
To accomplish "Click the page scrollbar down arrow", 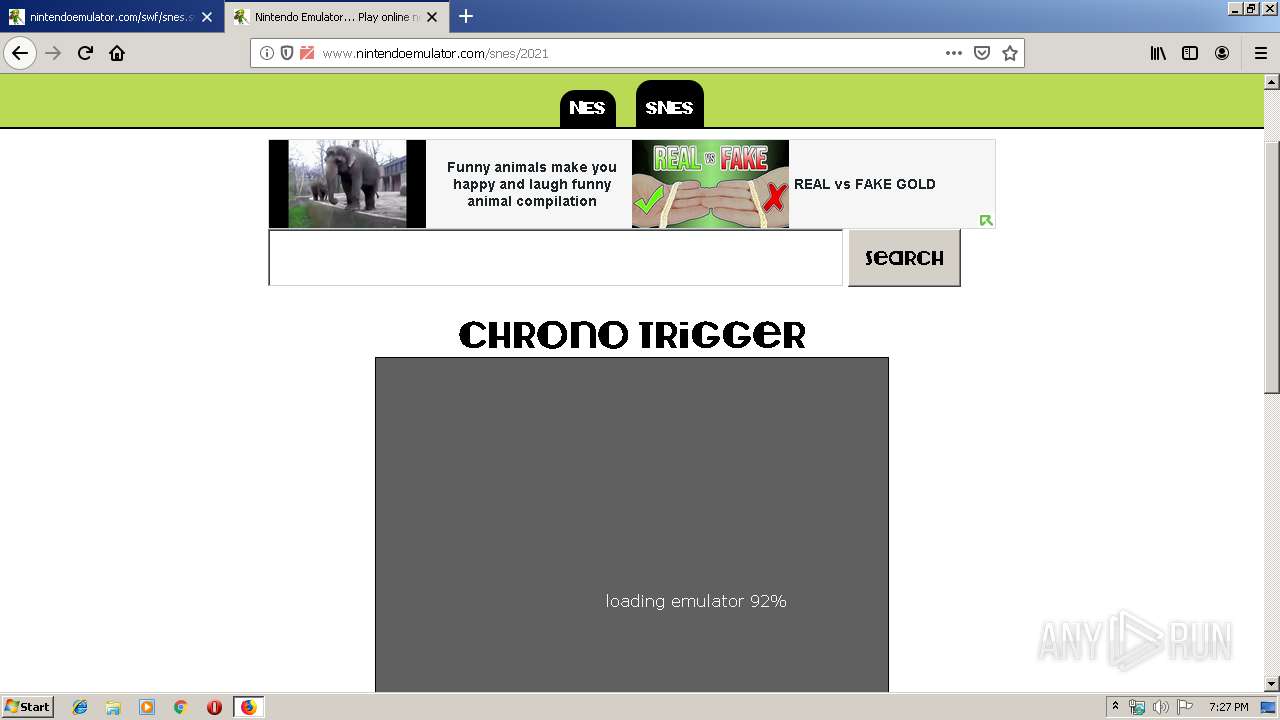I will point(1272,684).
